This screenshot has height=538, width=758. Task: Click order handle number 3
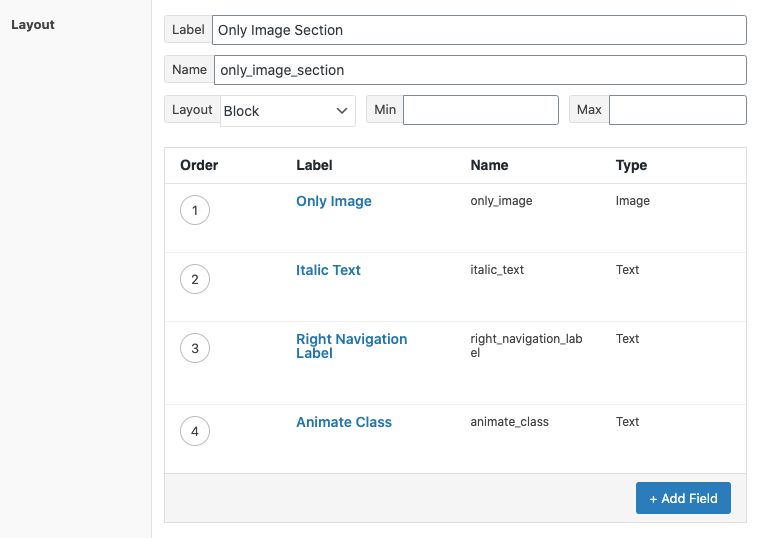195,348
